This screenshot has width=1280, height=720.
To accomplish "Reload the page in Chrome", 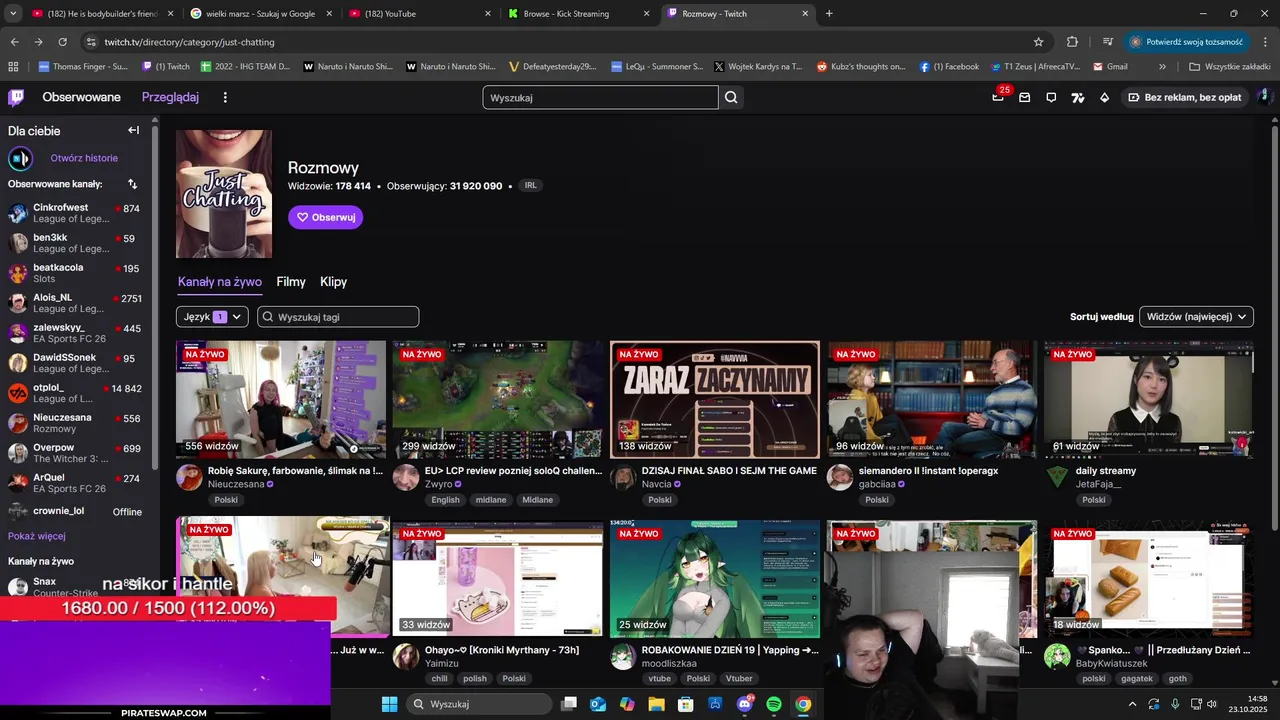I will click(62, 42).
